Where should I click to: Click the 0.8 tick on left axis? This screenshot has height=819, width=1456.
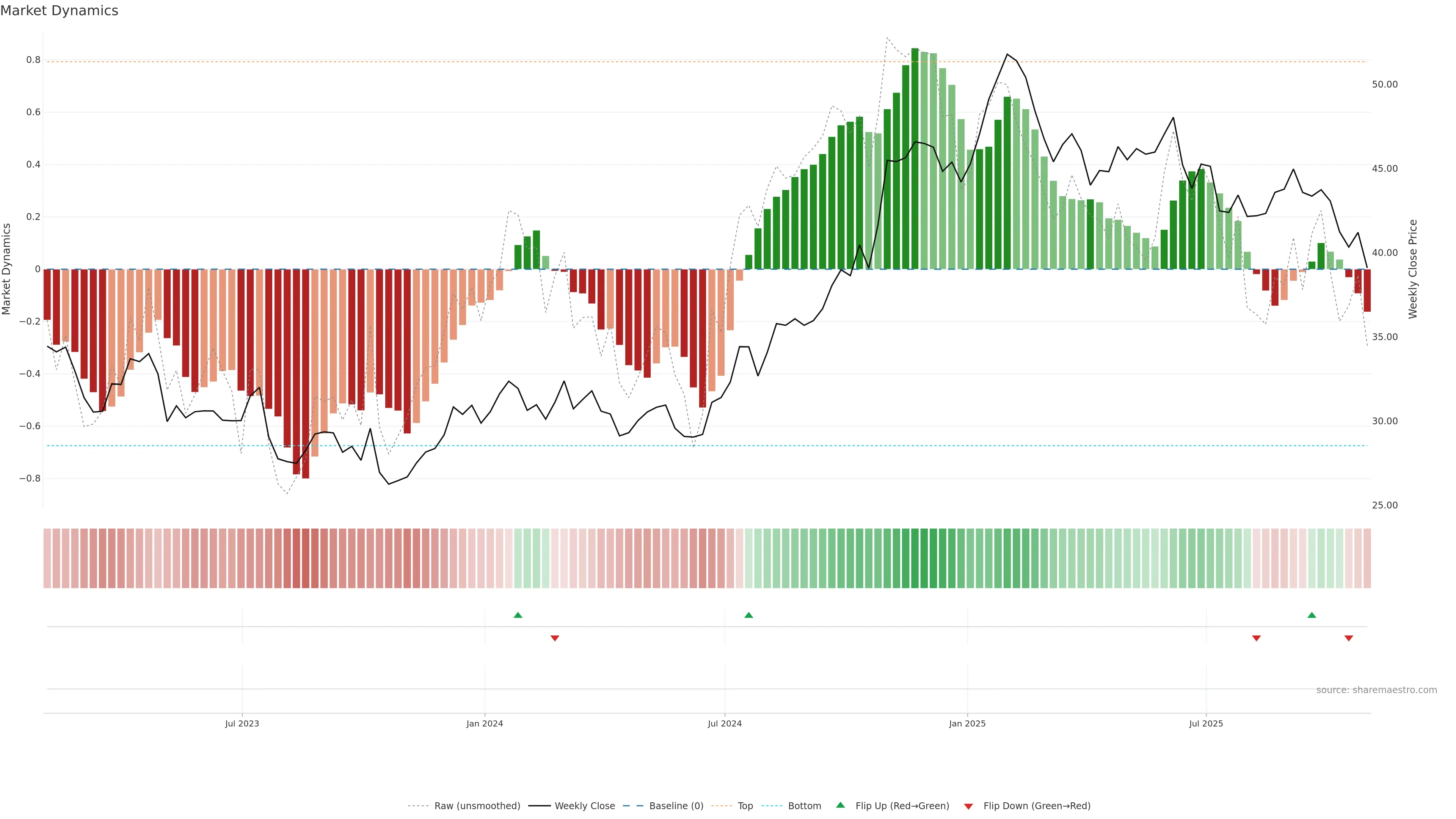(x=33, y=60)
